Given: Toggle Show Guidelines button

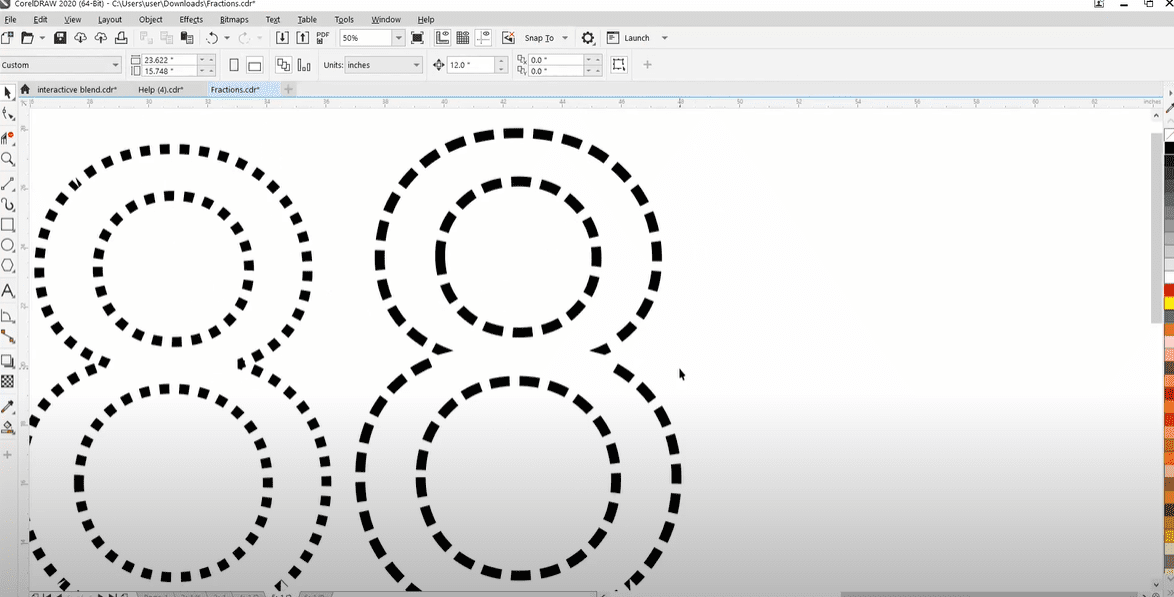Looking at the screenshot, I should coord(483,37).
